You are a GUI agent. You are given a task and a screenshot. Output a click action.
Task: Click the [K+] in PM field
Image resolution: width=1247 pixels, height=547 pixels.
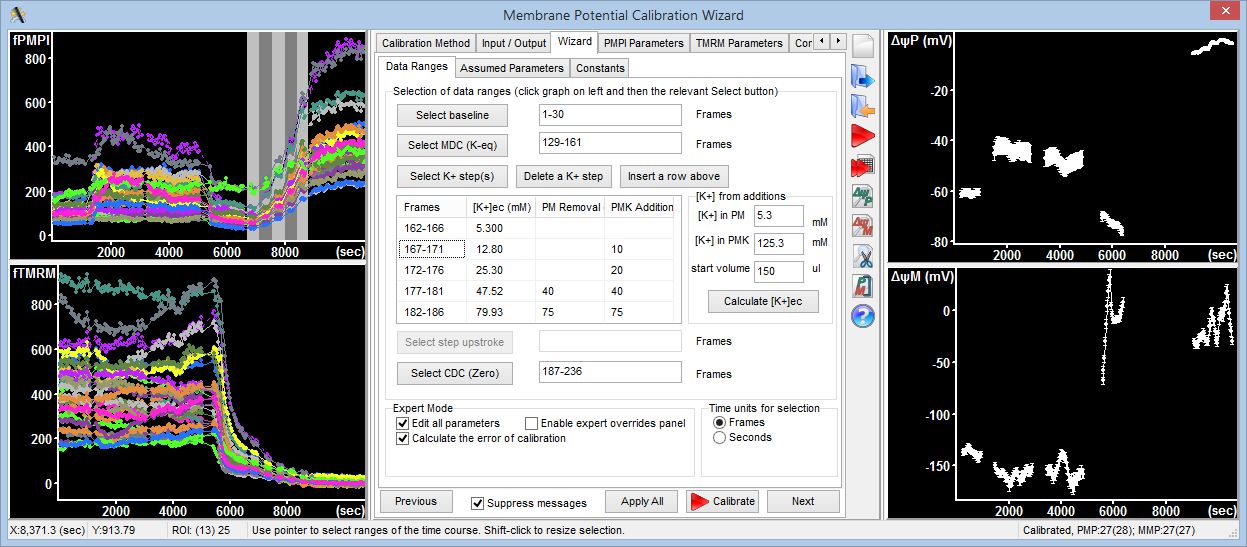780,216
